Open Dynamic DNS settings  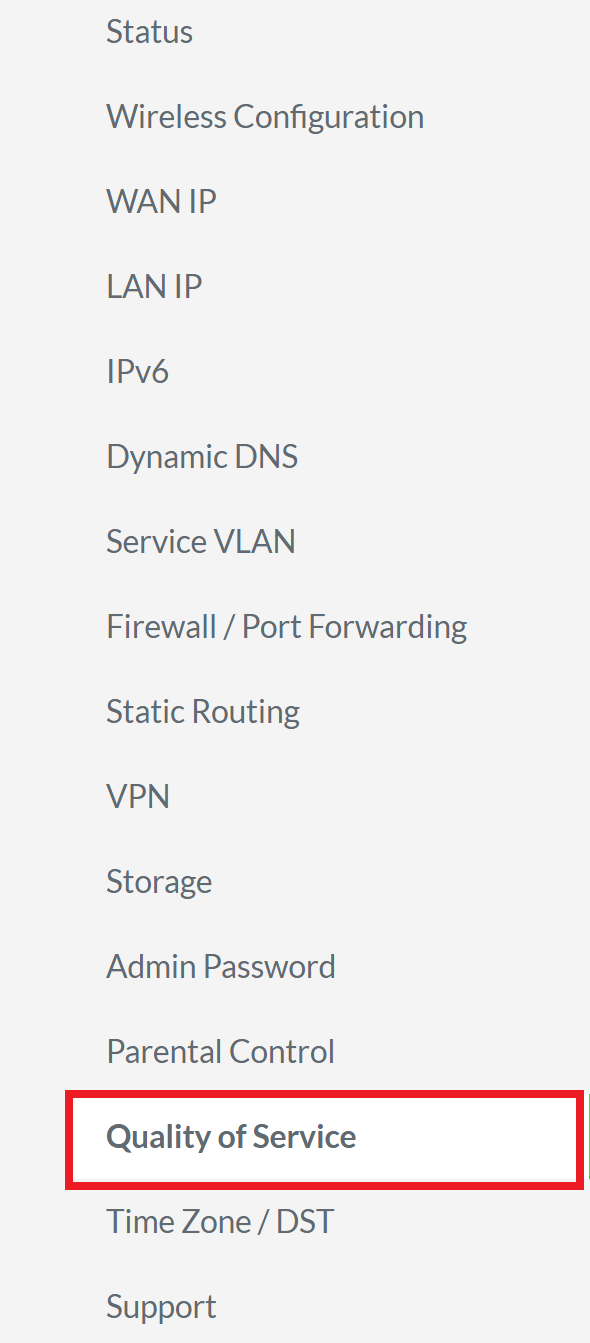(x=202, y=456)
